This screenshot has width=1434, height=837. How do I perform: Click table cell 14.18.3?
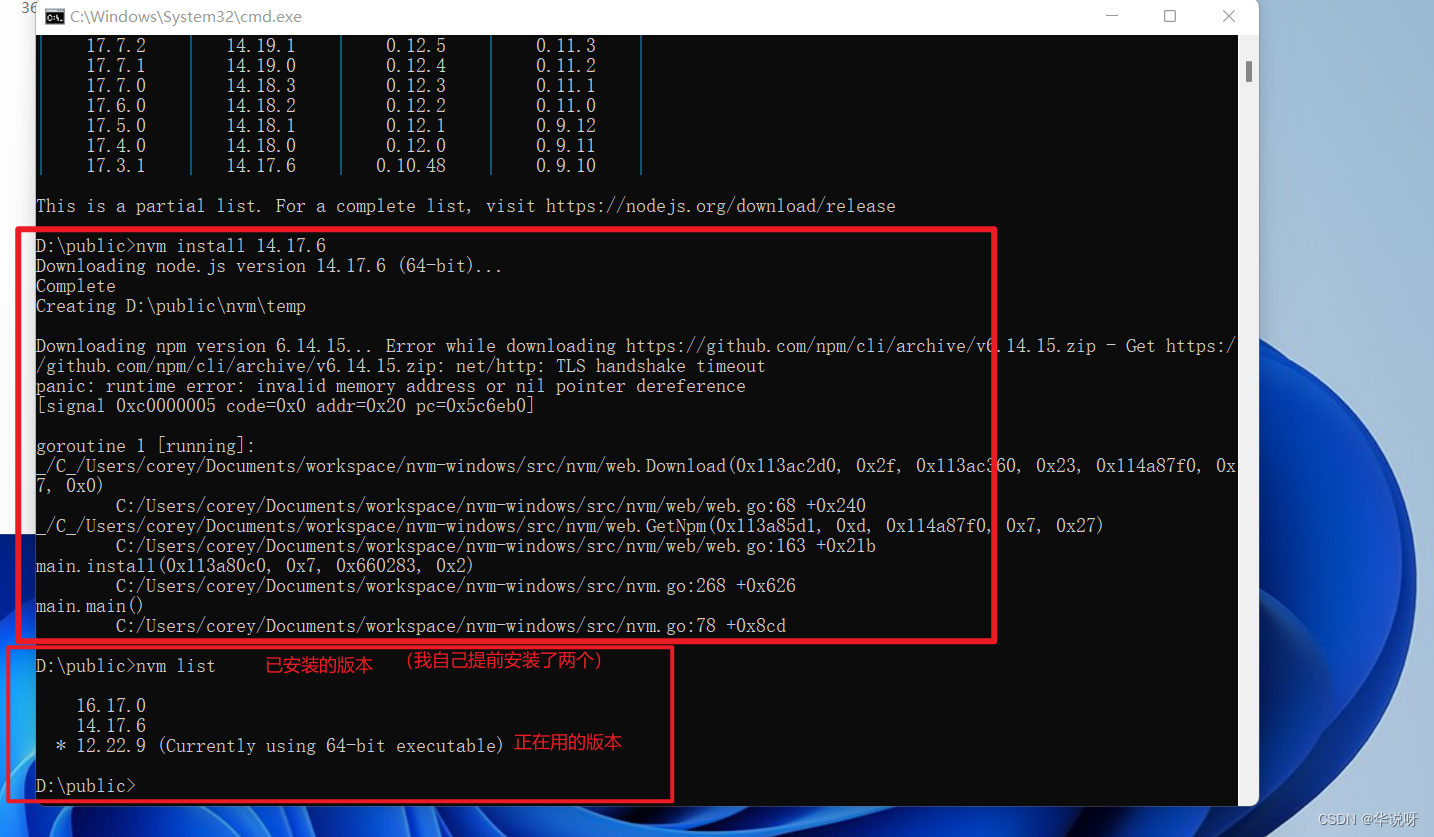click(261, 86)
